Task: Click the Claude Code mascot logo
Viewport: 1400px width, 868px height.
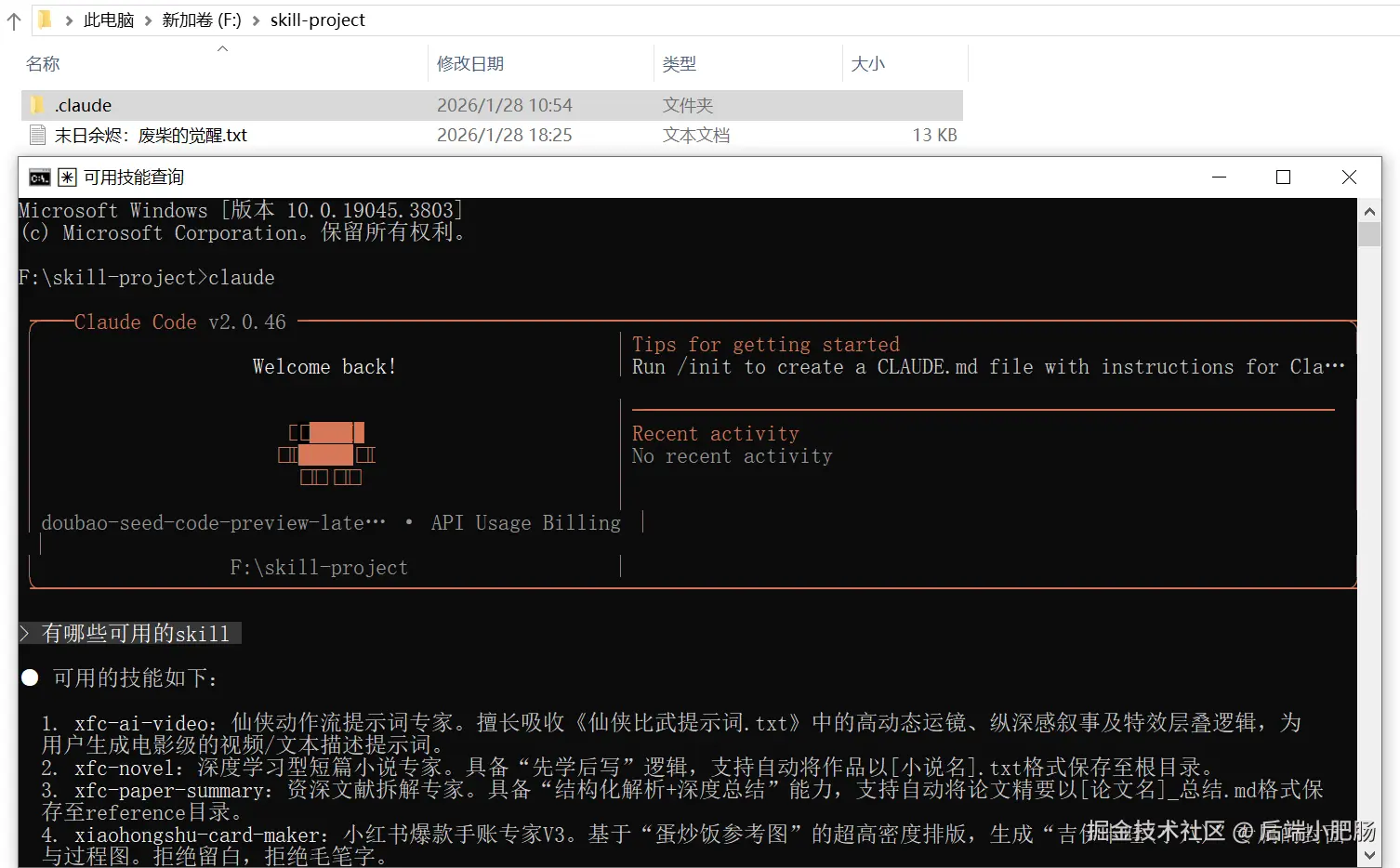Action: (327, 454)
